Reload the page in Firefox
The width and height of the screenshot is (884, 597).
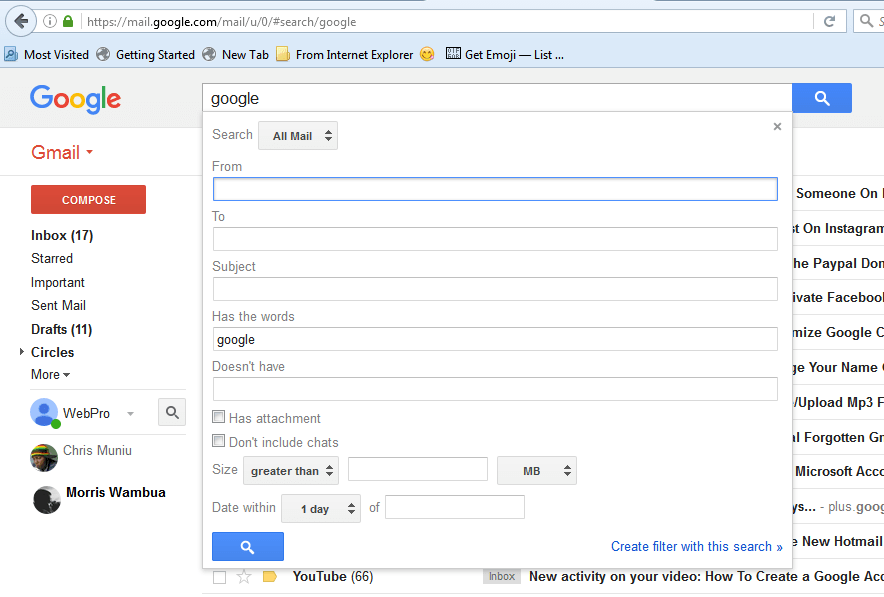830,21
